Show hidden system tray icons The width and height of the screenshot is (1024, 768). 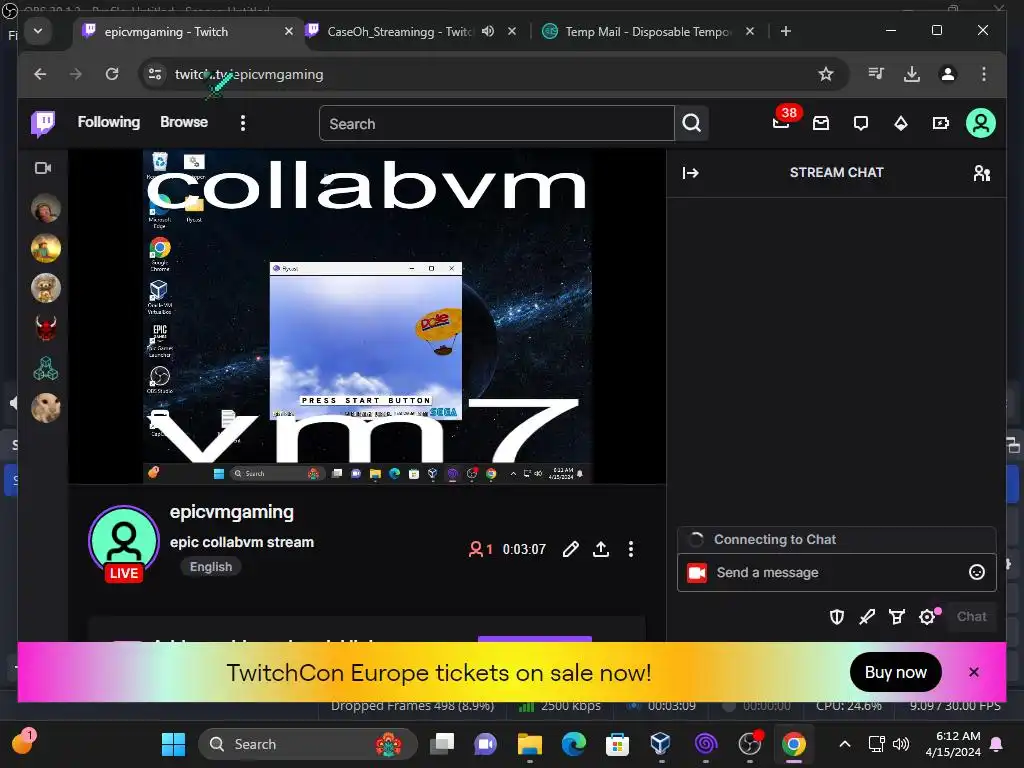[x=844, y=744]
